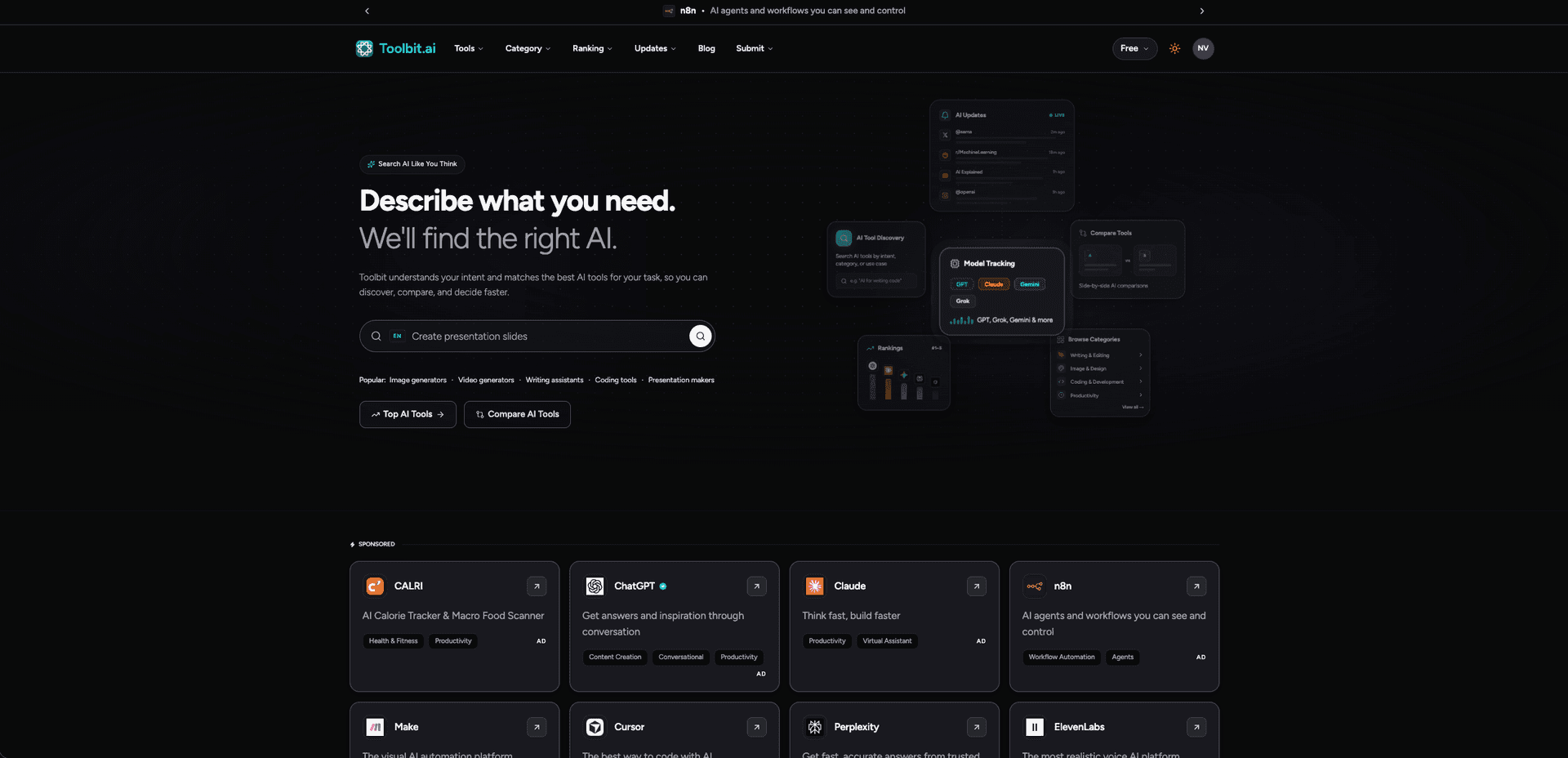This screenshot has height=758, width=1568.
Task: Select popular search Presentation makers
Action: pos(681,380)
